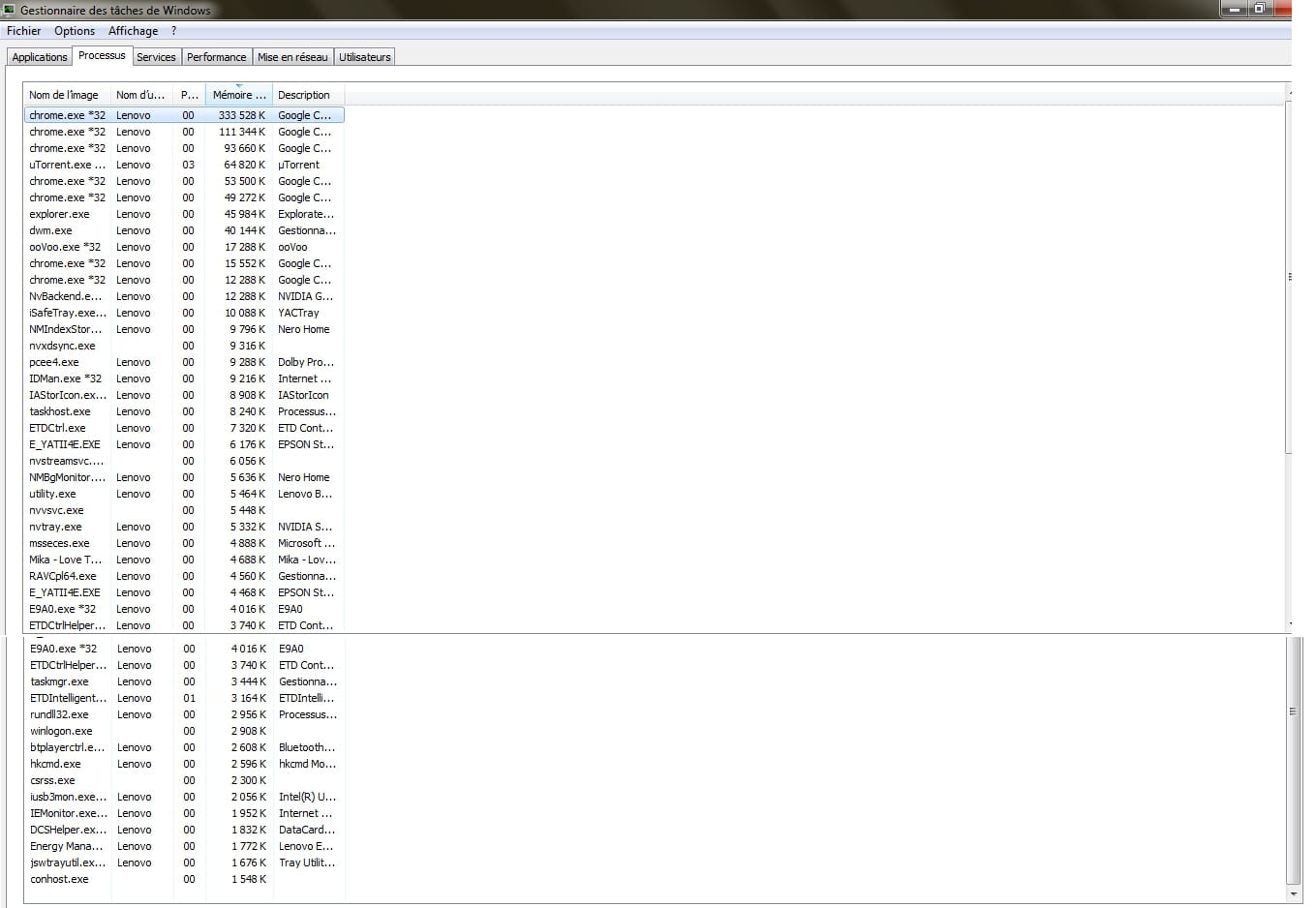The width and height of the screenshot is (1316, 908).
Task: Sort by Nom d'utilisateur column header
Action: pyautogui.click(x=141, y=95)
